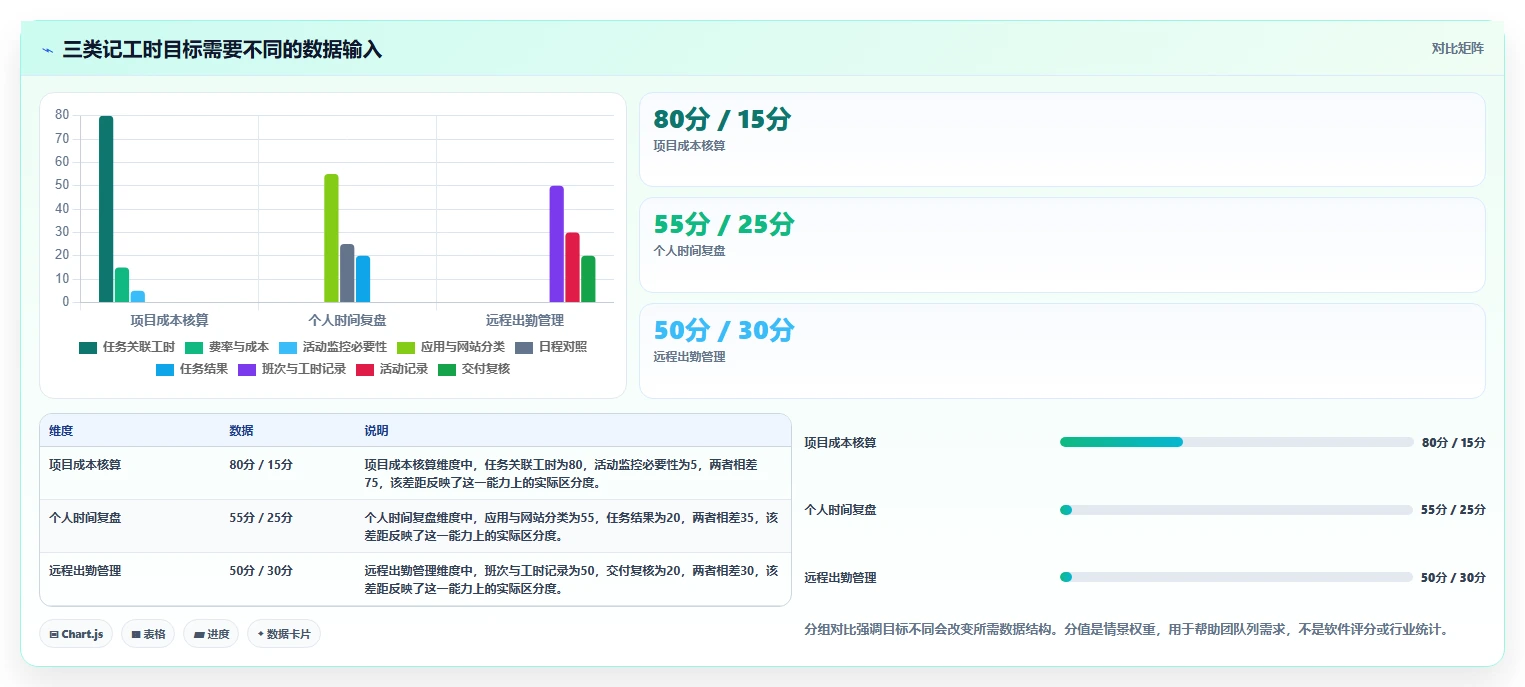This screenshot has width=1525, height=687.
Task: Select the 80分 / 15分 data card
Action: pyautogui.click(x=1062, y=140)
